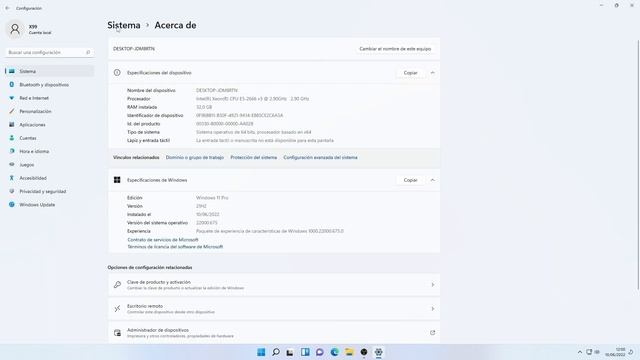The height and width of the screenshot is (360, 640).
Task: Click the black round app icon on the taskbar
Action: click(x=364, y=352)
